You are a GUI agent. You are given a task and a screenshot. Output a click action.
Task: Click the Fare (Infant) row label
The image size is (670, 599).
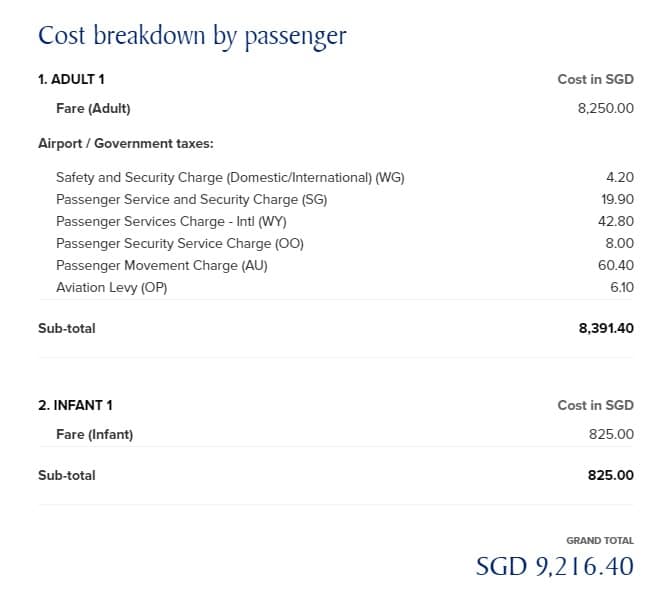tap(94, 435)
